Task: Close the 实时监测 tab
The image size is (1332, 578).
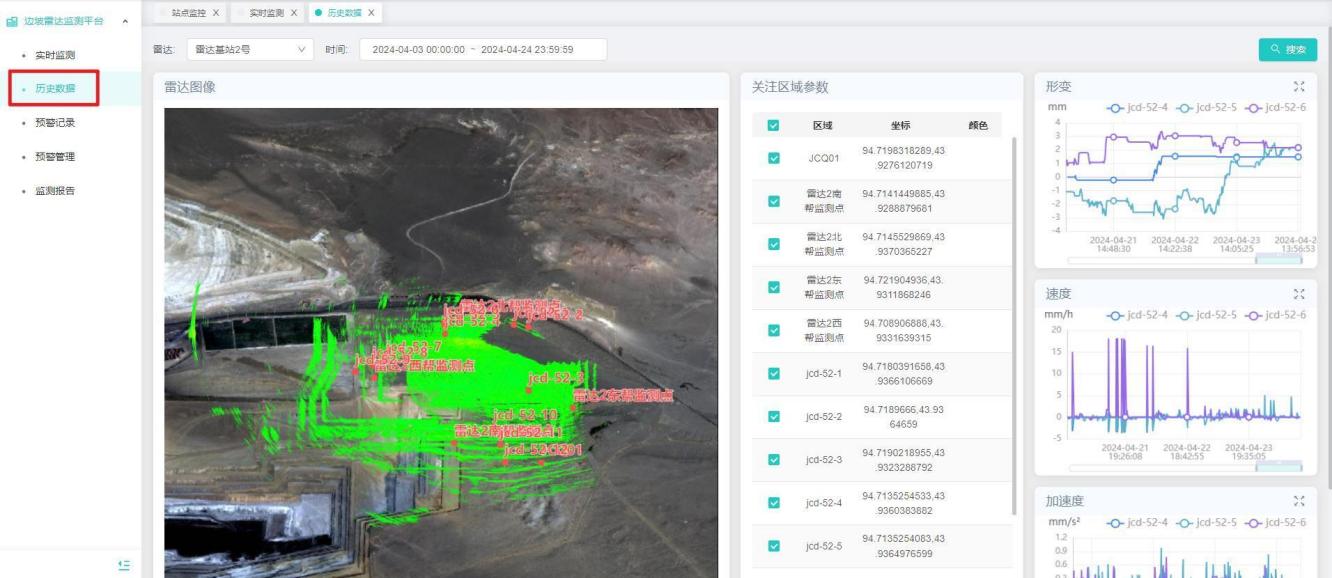Action: tap(294, 13)
